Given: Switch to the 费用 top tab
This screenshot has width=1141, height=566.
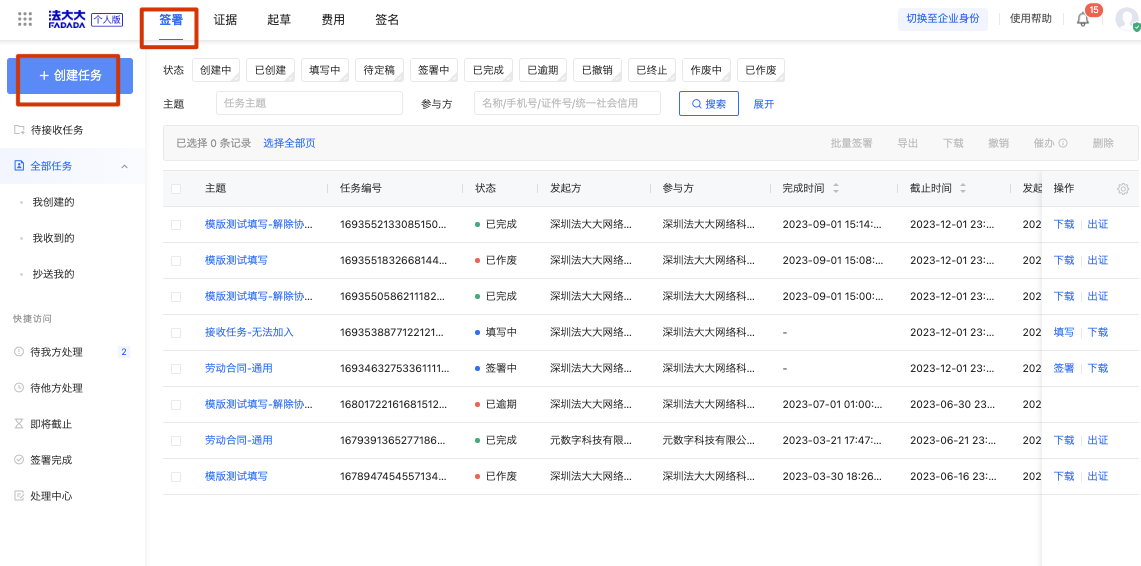Looking at the screenshot, I should 333,20.
